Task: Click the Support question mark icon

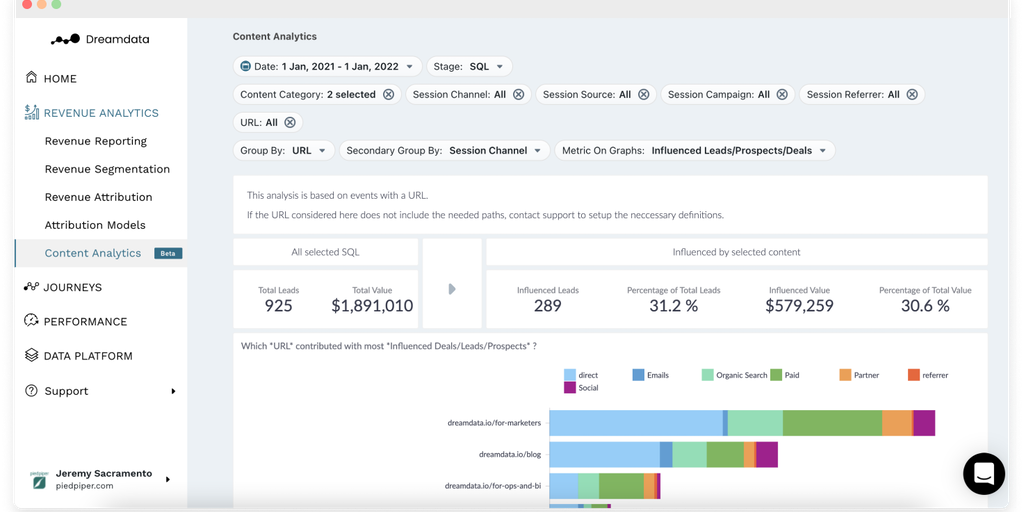Action: (32, 390)
